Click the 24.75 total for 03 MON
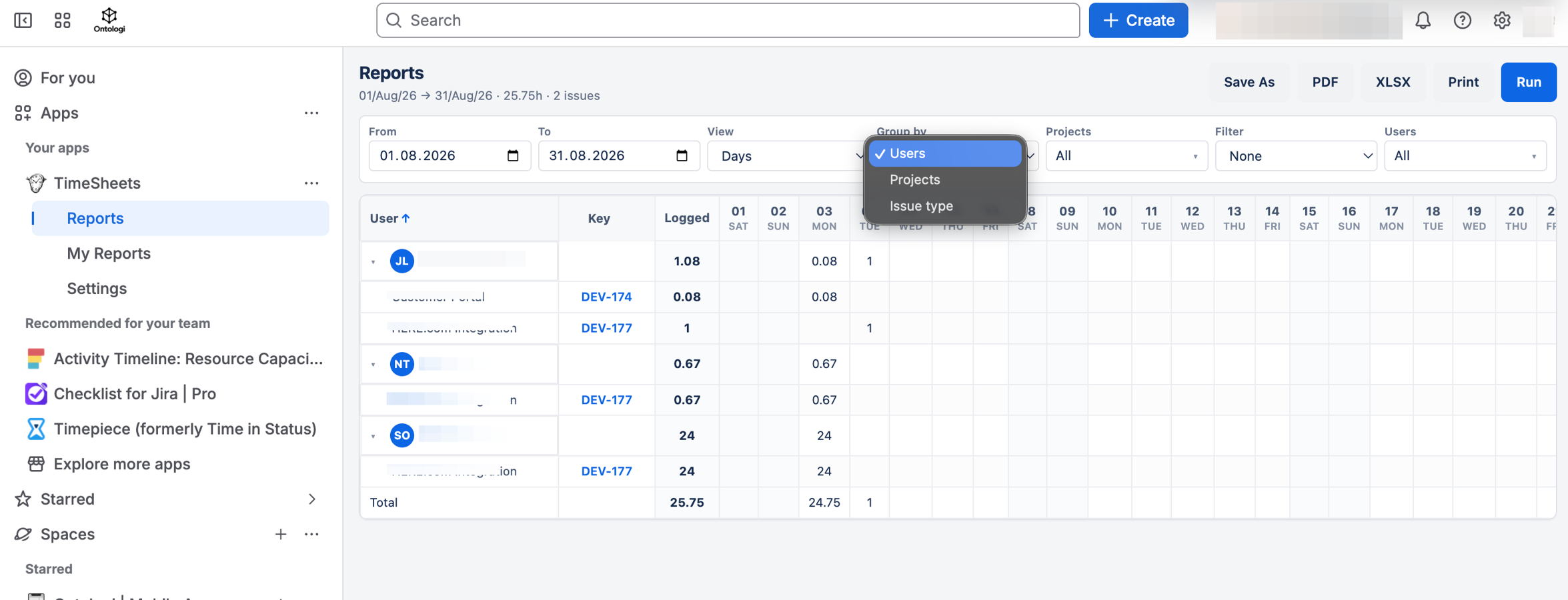Image resolution: width=1568 pixels, height=600 pixels. coord(824,503)
